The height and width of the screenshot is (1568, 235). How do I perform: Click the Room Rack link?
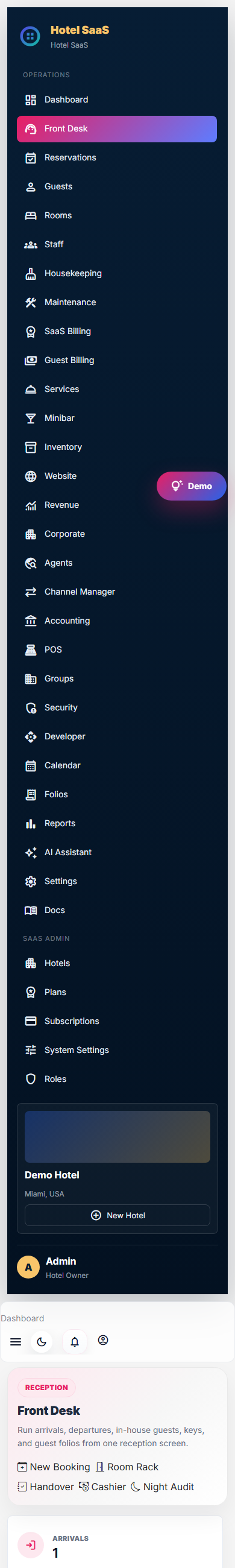pyautogui.click(x=127, y=1467)
